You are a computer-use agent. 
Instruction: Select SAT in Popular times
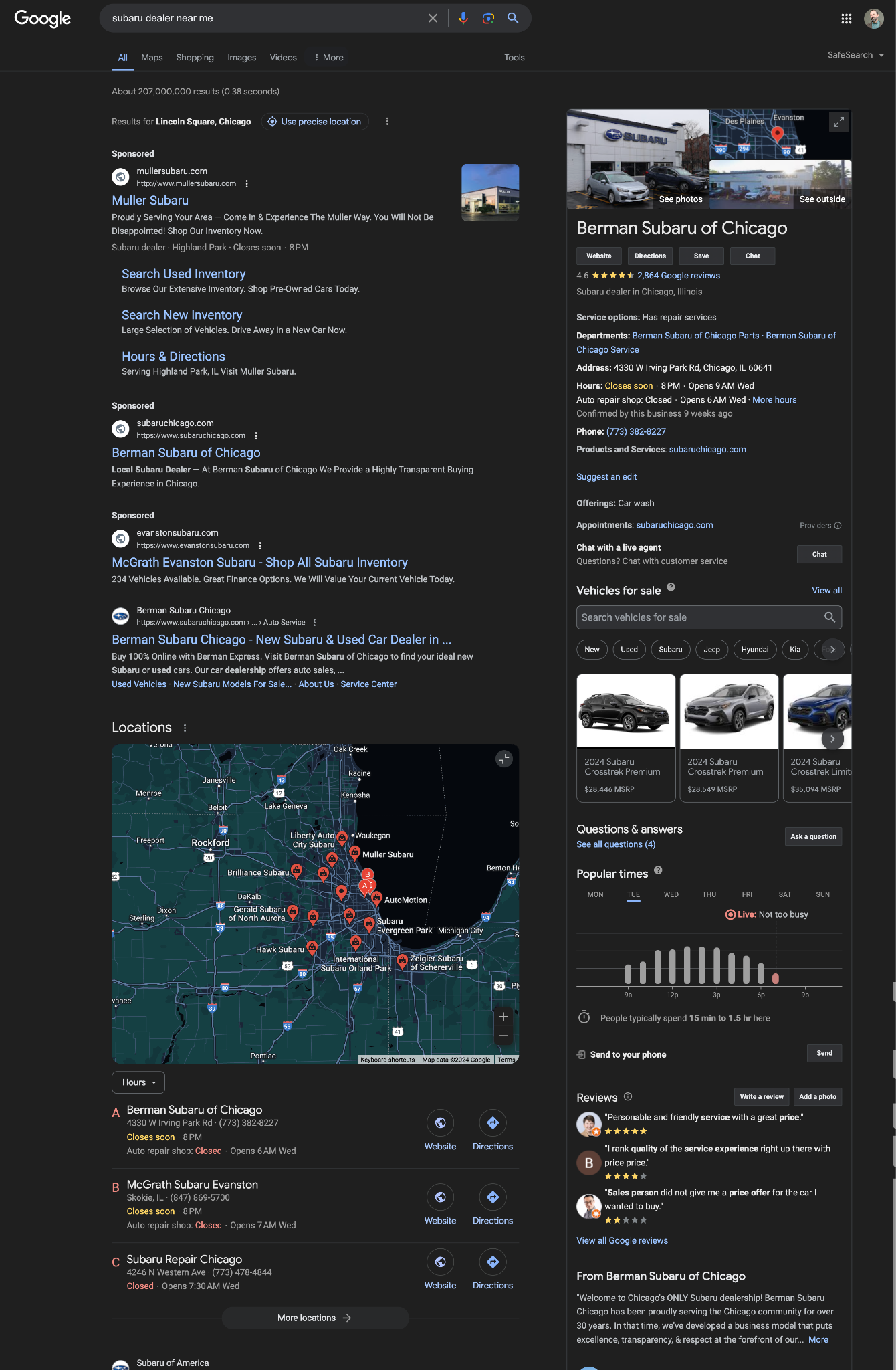[x=785, y=894]
